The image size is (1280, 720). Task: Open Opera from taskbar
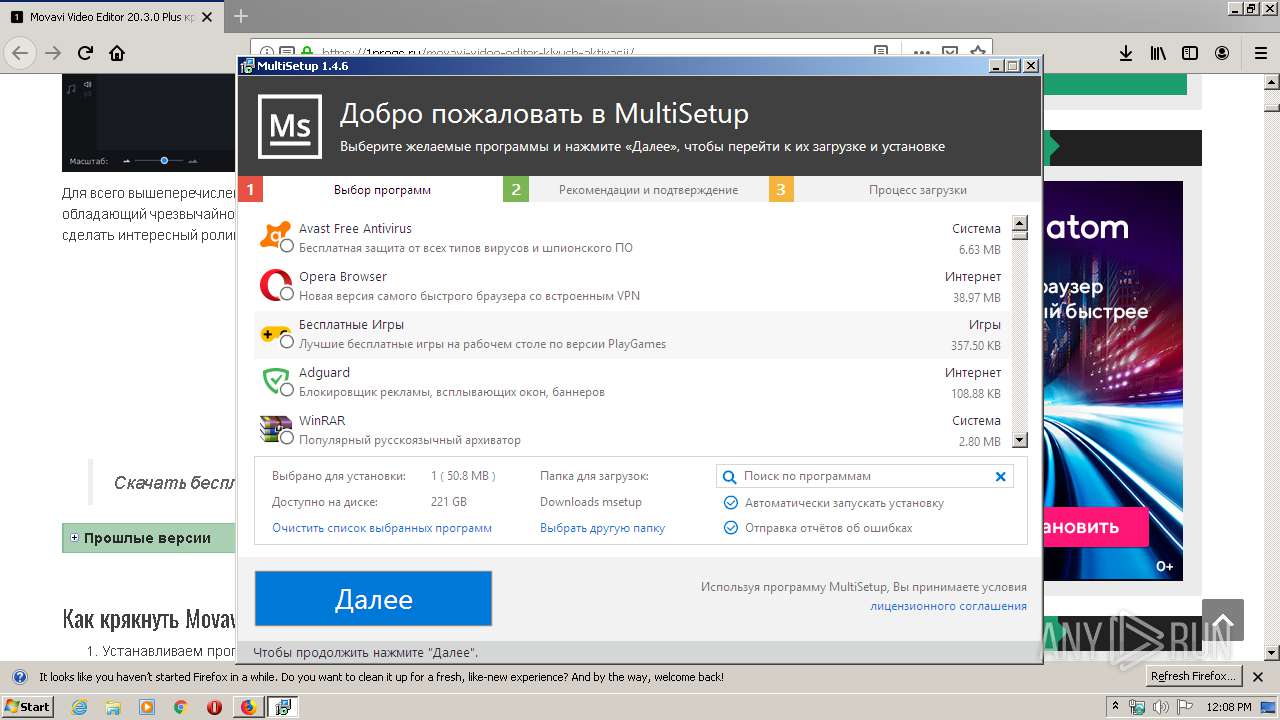click(214, 707)
